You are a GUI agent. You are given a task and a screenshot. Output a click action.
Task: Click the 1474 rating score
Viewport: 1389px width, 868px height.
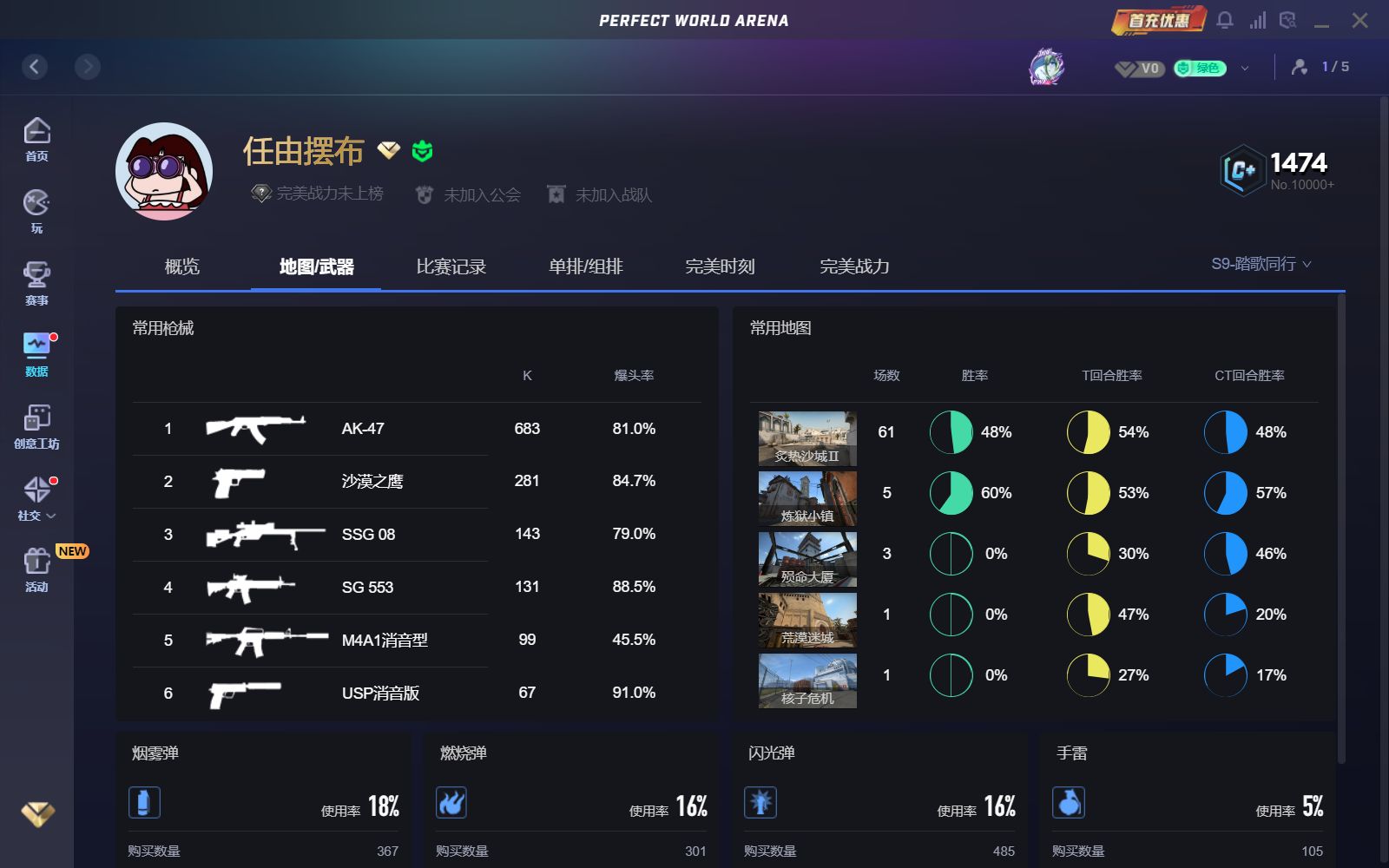click(x=1299, y=162)
